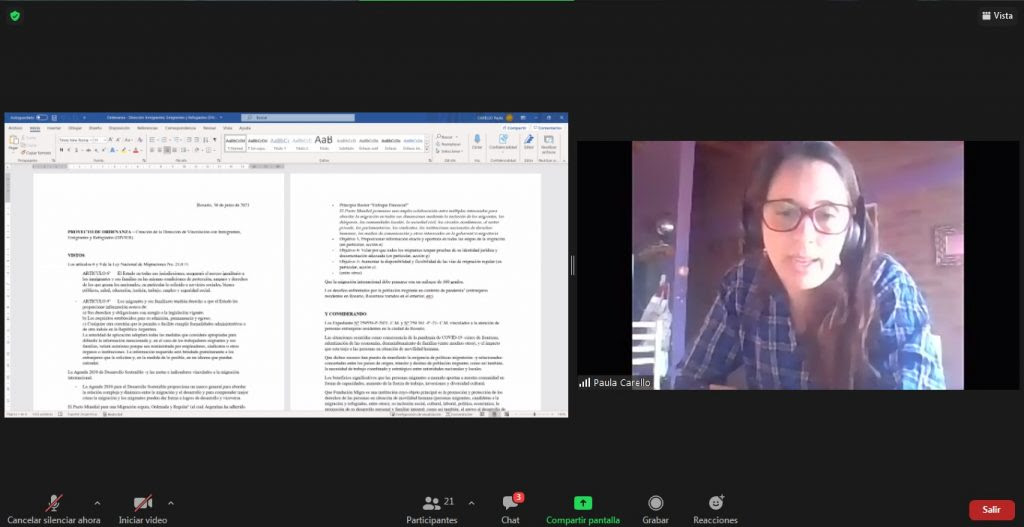Image resolution: width=1024 pixels, height=527 pixels.
Task: Click the Buscar search box in Word
Action: [x=280, y=118]
